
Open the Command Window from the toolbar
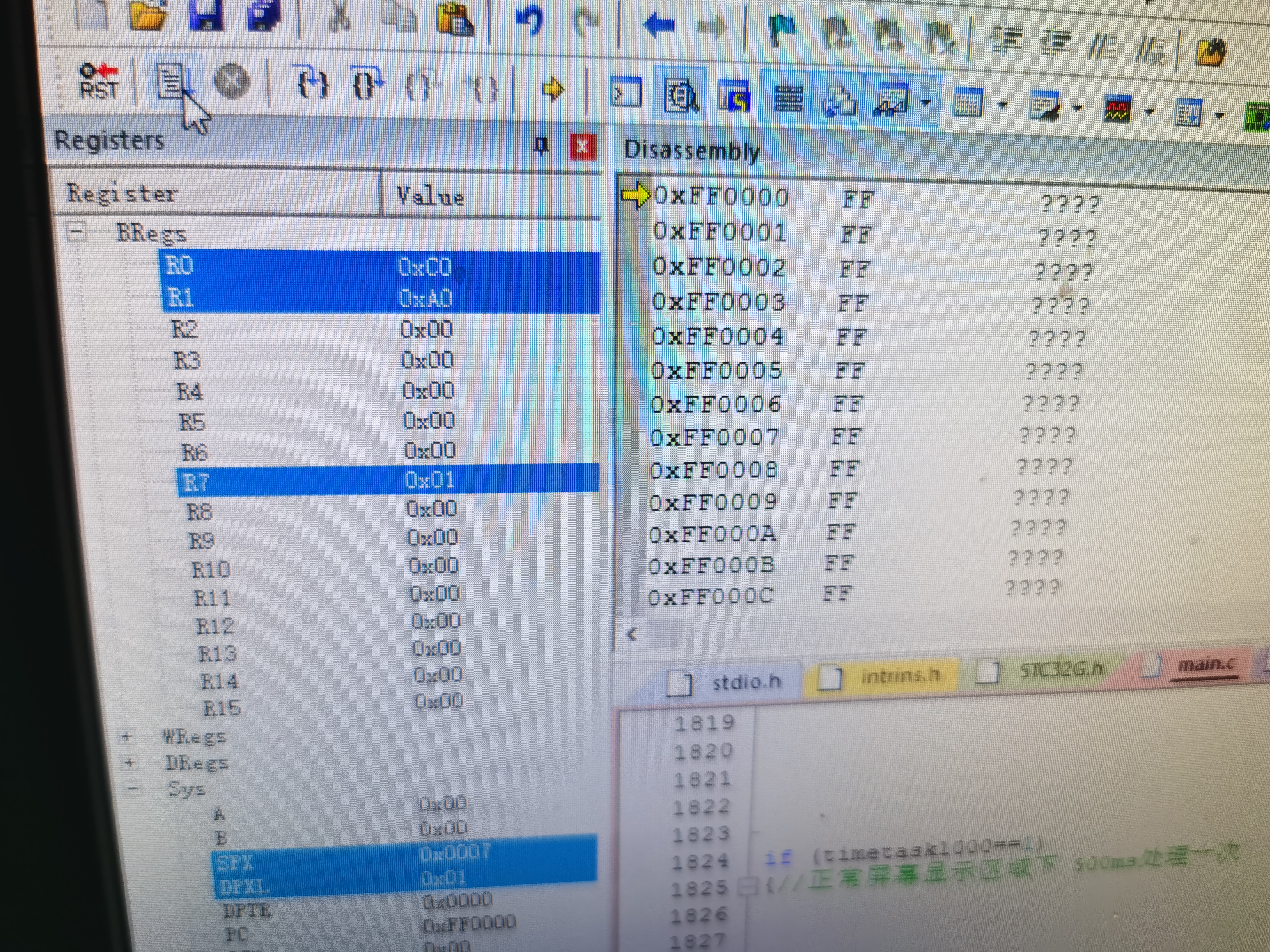click(x=626, y=93)
